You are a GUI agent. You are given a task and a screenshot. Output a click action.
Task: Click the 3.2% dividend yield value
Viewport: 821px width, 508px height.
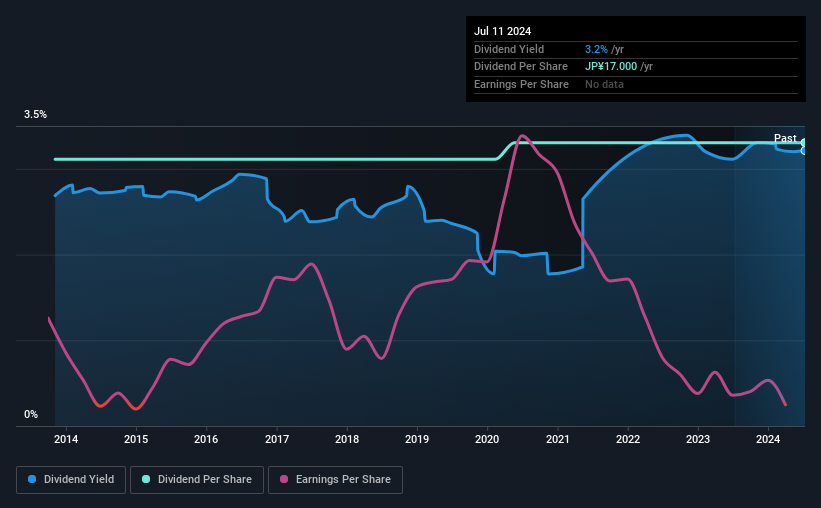point(596,49)
